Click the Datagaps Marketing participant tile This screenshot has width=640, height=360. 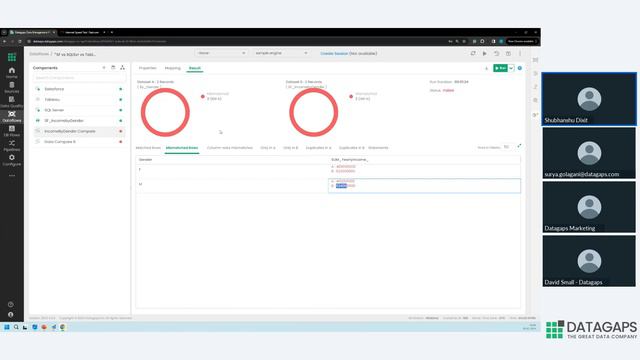589,207
